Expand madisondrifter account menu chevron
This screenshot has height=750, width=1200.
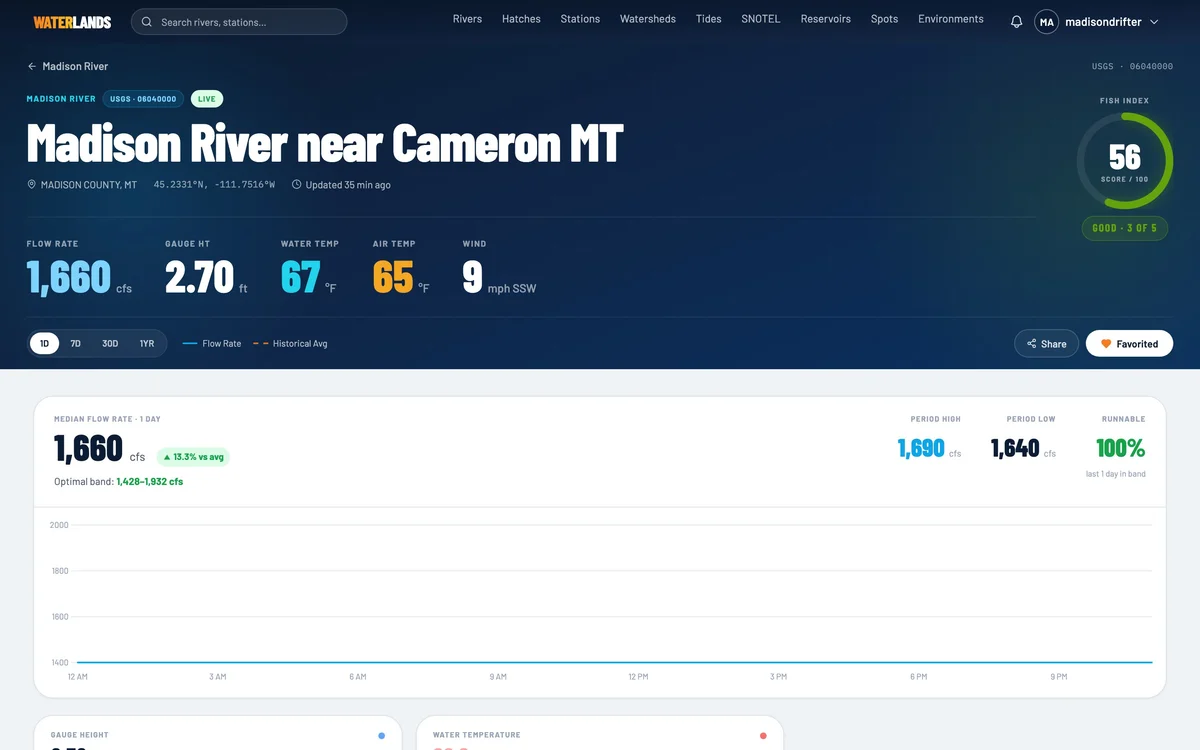tap(1154, 22)
